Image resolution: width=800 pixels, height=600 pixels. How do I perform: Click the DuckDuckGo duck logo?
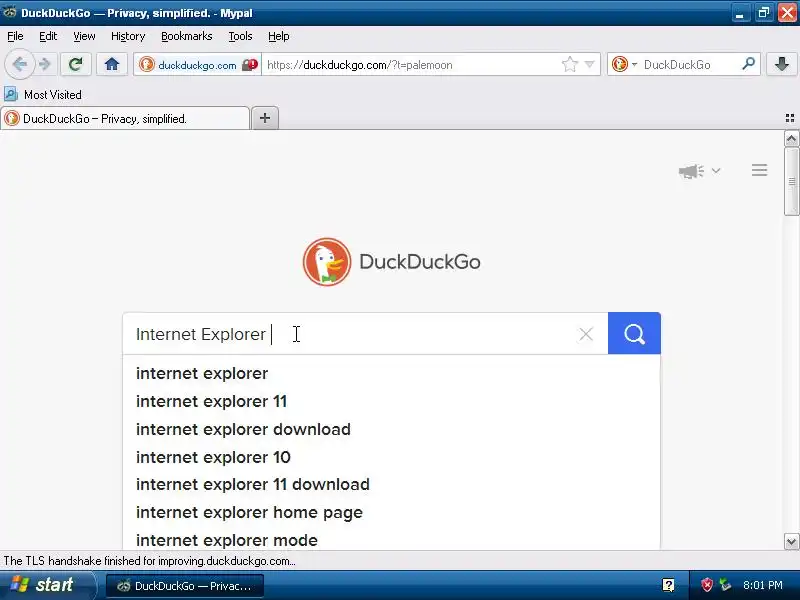pyautogui.click(x=327, y=262)
